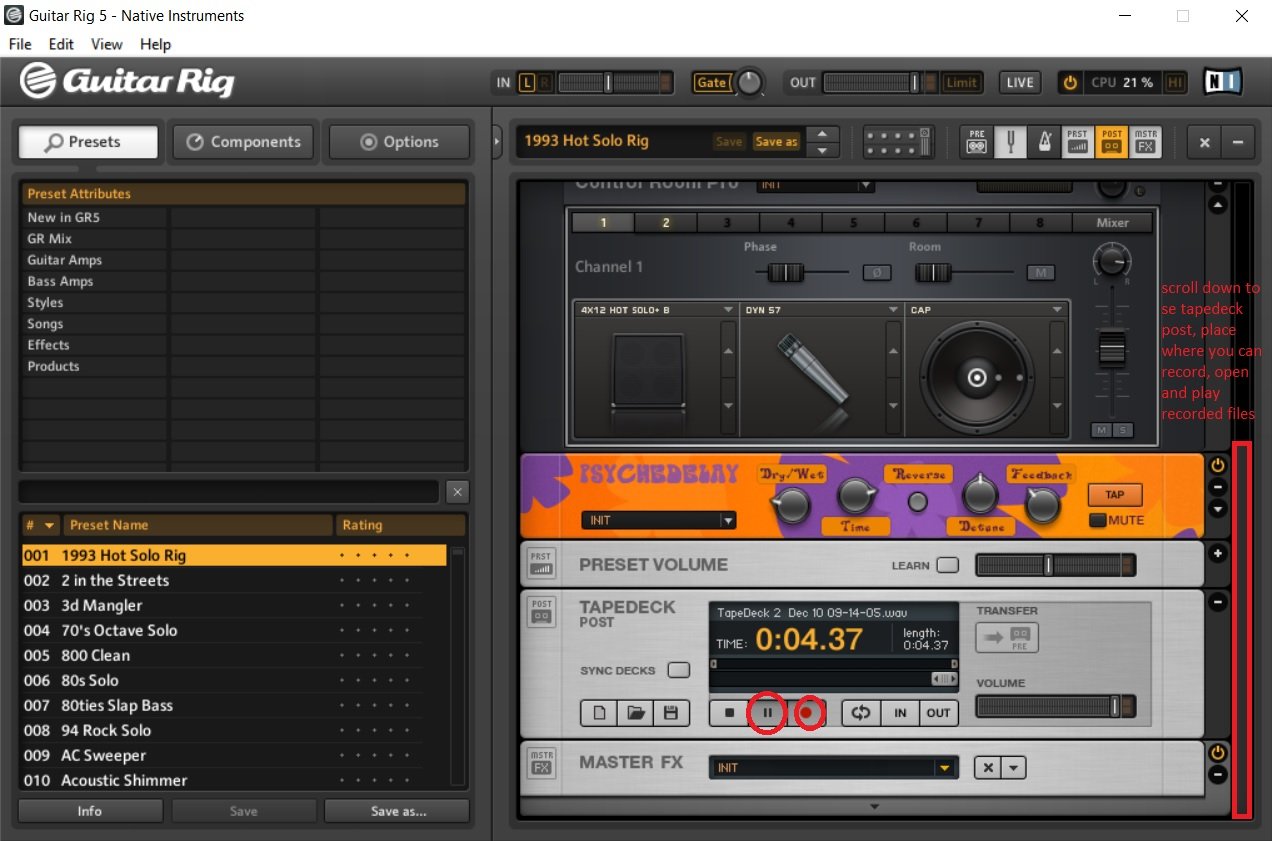Image resolution: width=1272 pixels, height=841 pixels.
Task: Minimize the Tapedeck Post module
Action: pos(1218,602)
